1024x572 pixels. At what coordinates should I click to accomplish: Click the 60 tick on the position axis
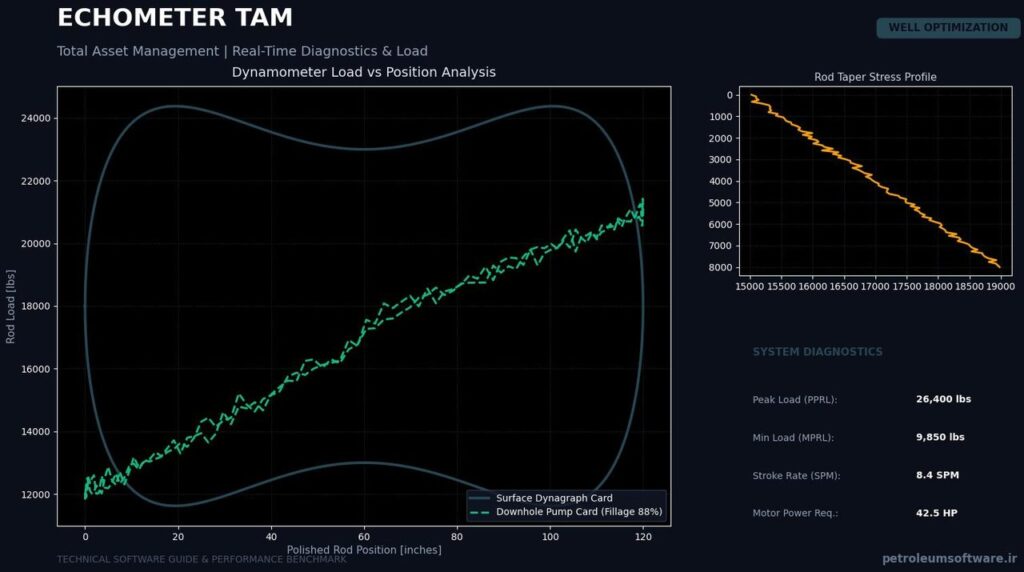(x=364, y=537)
